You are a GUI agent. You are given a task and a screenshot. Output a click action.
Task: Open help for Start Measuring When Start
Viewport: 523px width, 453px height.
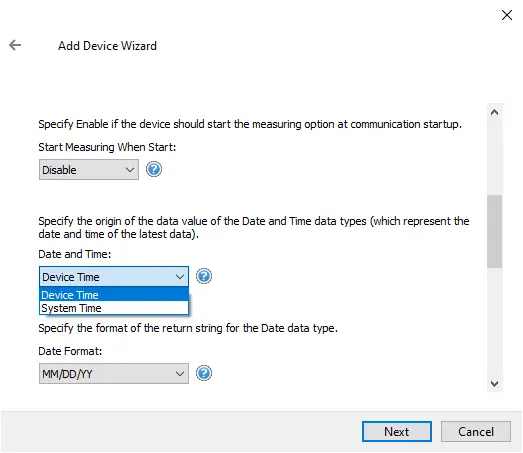click(x=154, y=169)
